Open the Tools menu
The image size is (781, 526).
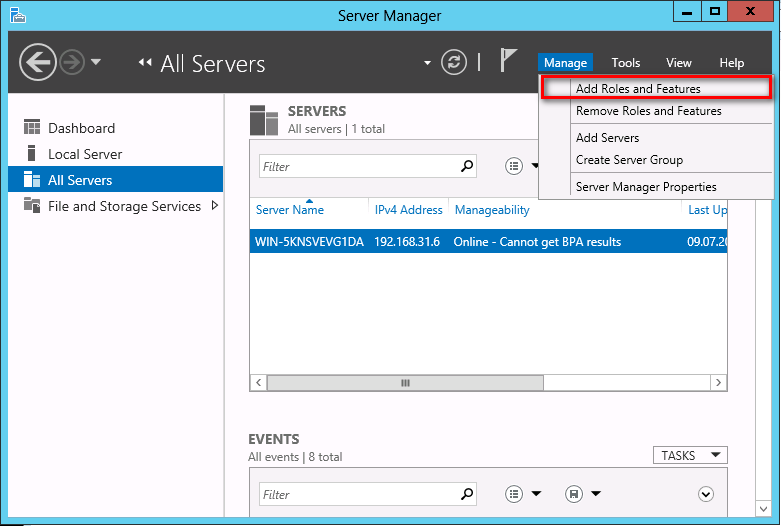pos(626,63)
